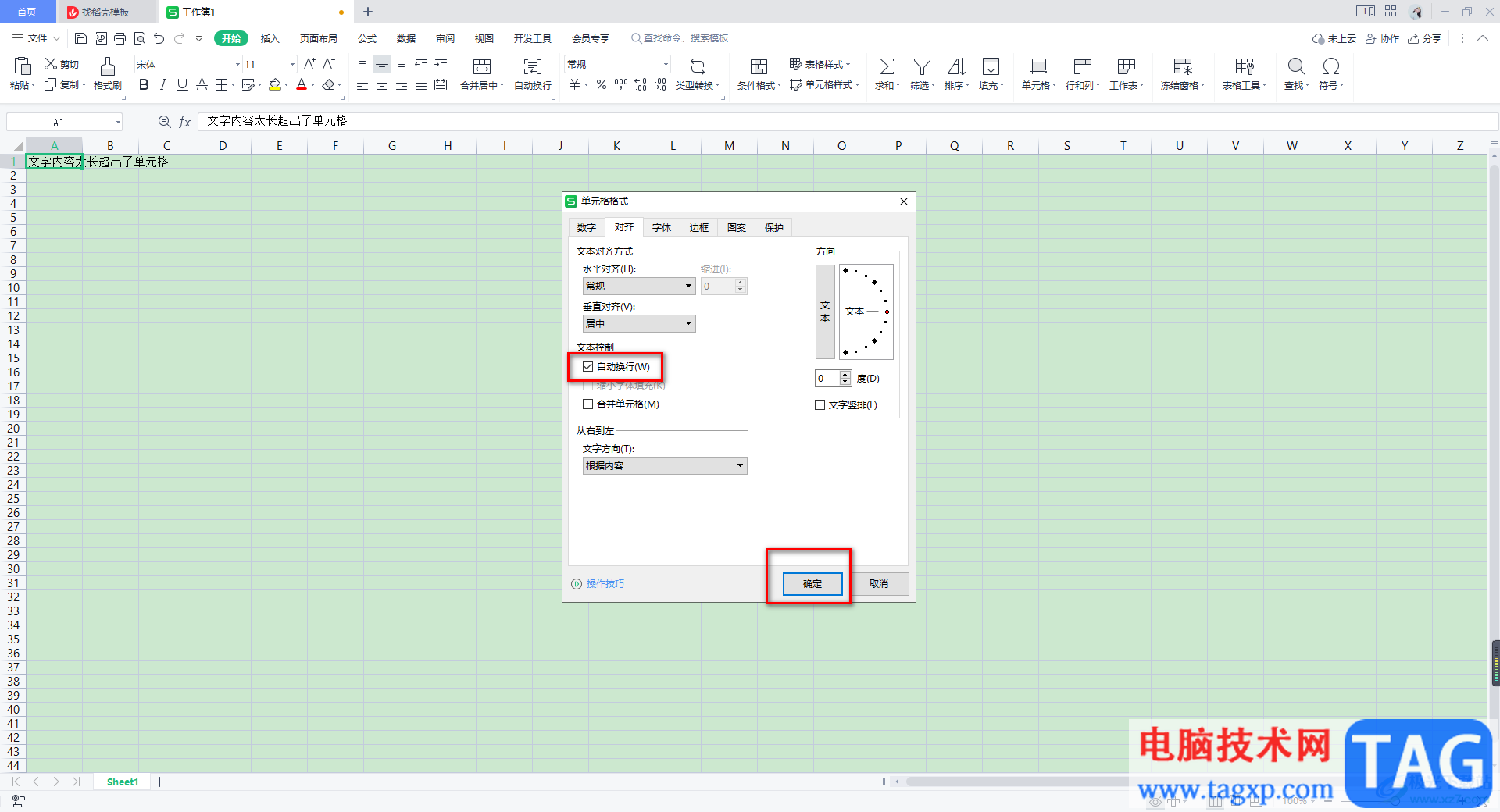Decrease font size with the A- icon
The image size is (1500, 812).
click(x=329, y=64)
